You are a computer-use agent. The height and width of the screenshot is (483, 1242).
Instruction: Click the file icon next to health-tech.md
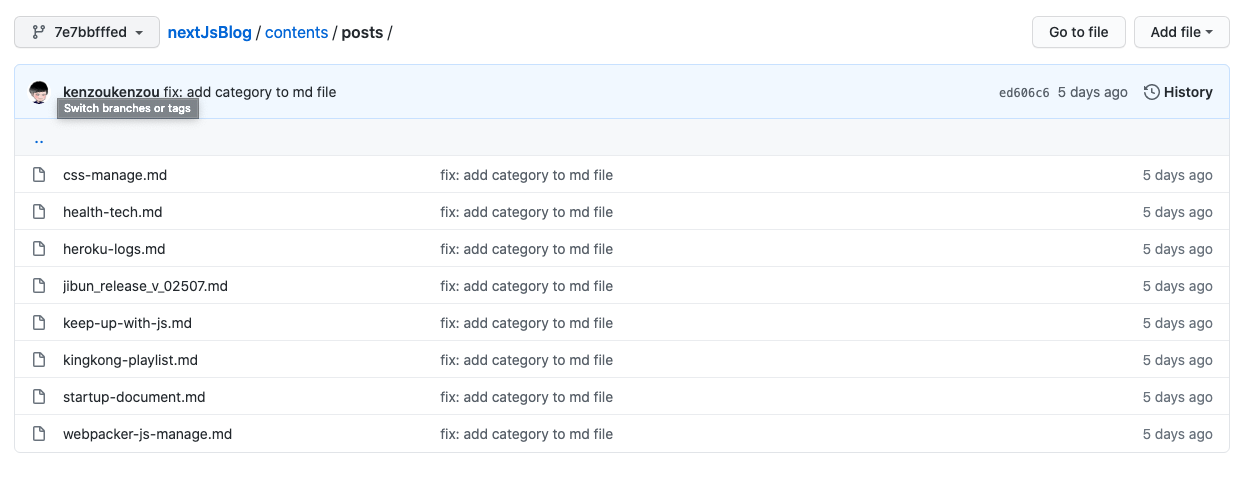[x=39, y=212]
